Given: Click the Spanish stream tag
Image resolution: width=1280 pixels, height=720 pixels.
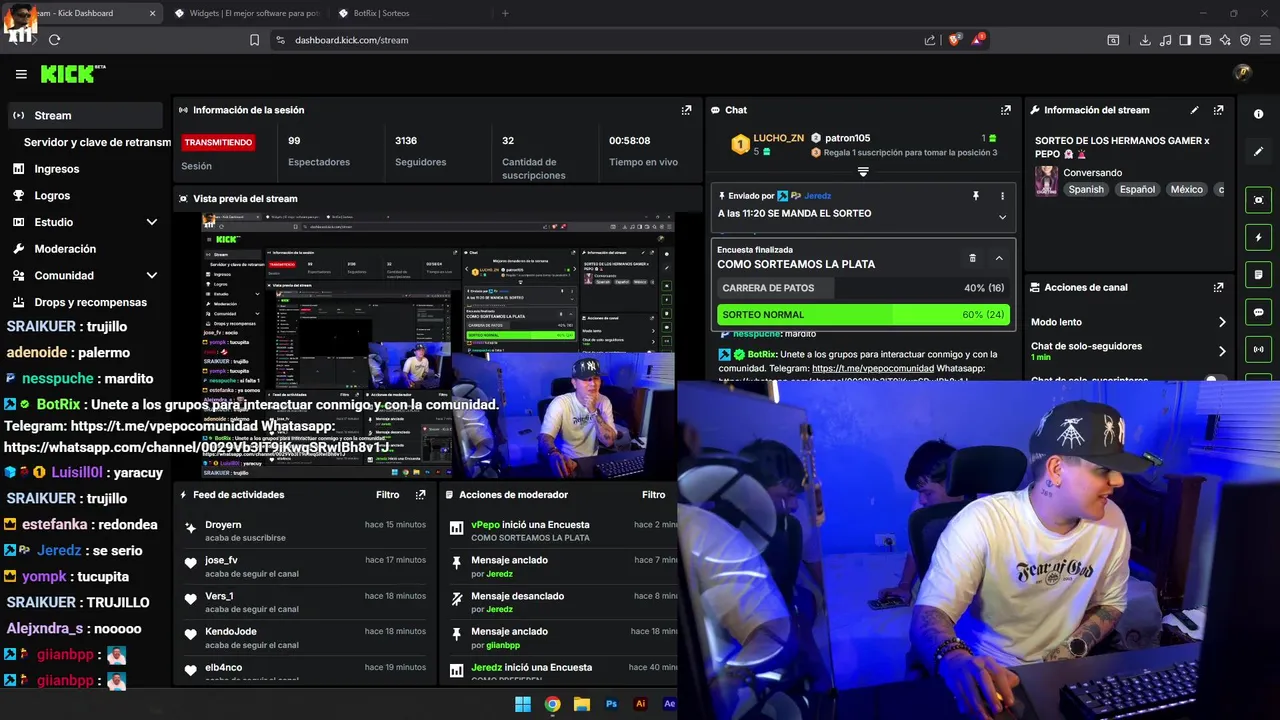Looking at the screenshot, I should click(1086, 189).
